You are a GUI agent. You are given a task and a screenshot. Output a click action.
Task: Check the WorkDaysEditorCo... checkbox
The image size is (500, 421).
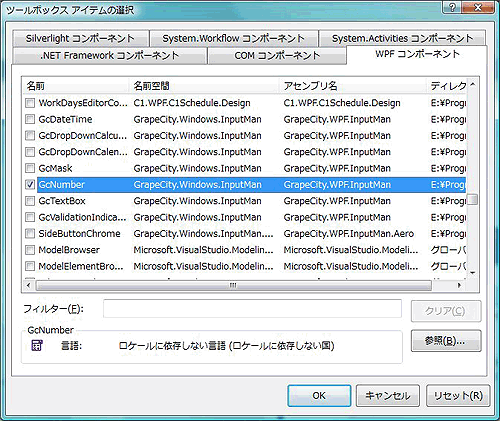tap(30, 103)
